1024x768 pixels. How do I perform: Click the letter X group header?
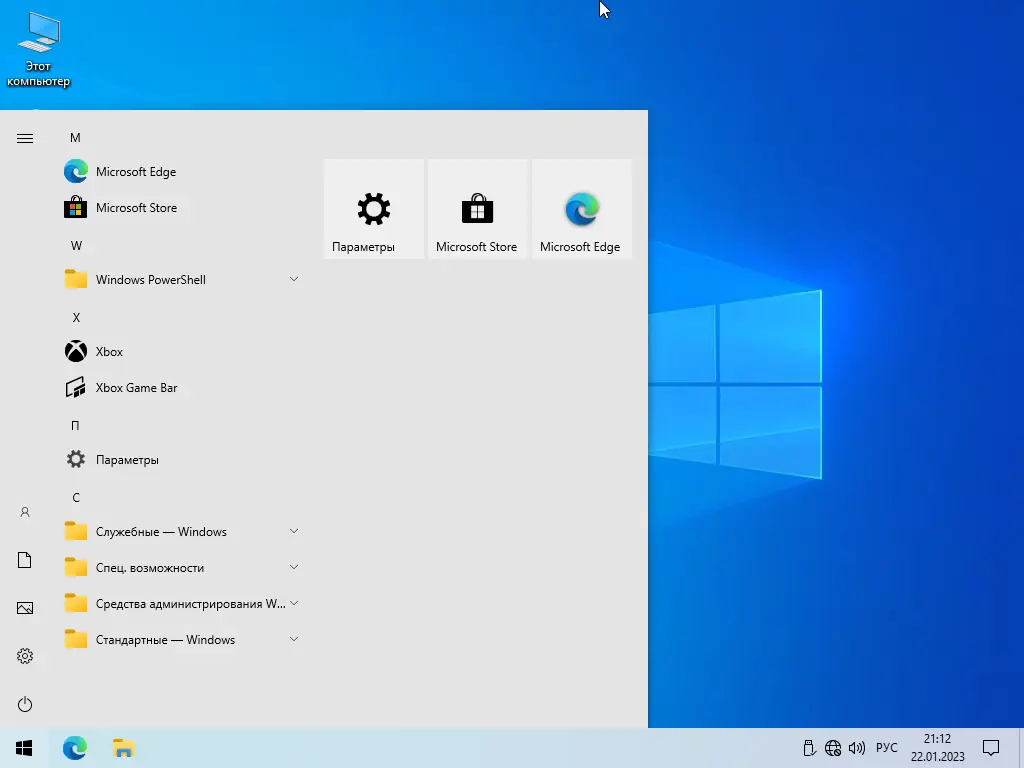tap(76, 317)
